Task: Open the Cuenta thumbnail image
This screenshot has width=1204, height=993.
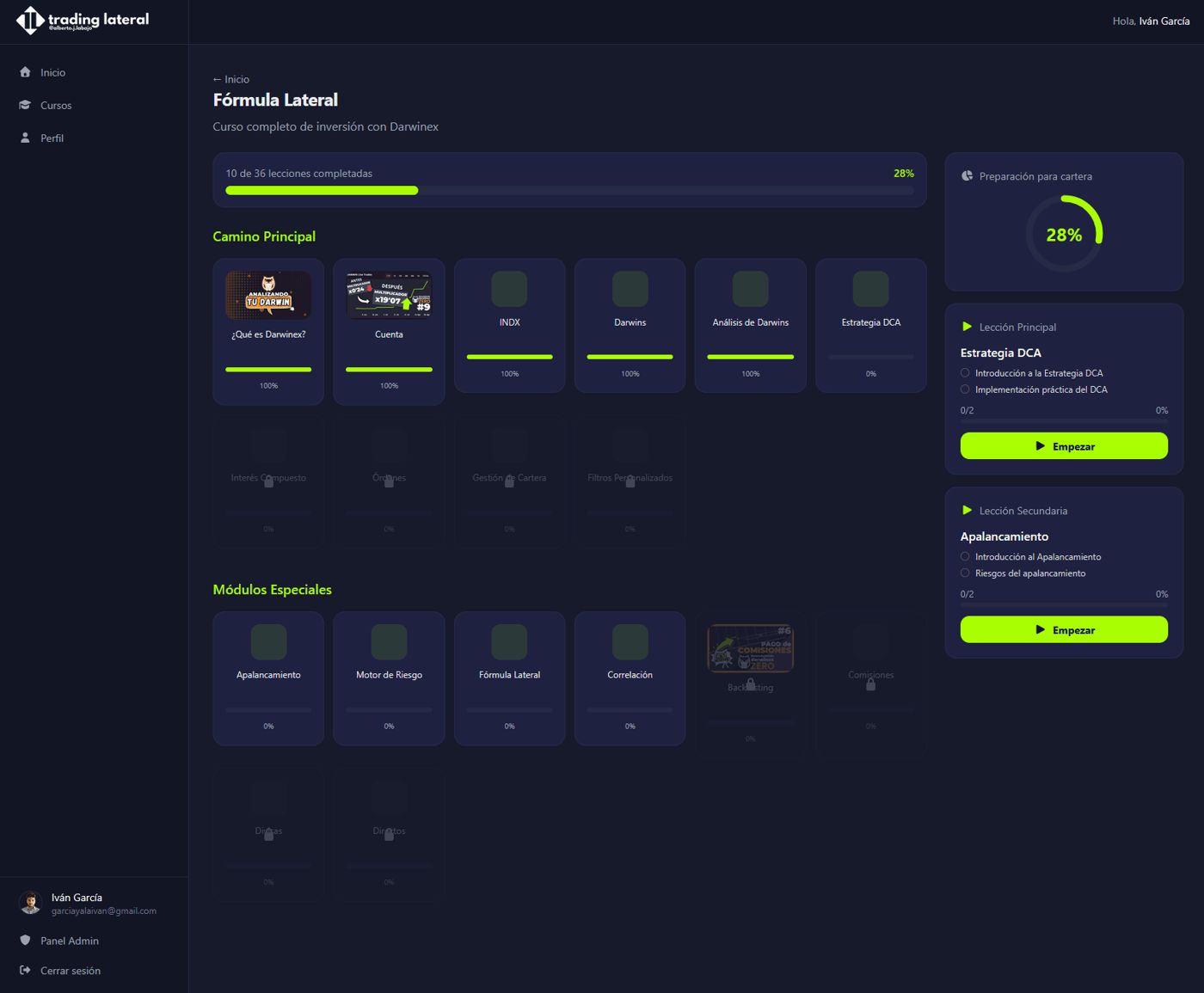Action: point(389,295)
